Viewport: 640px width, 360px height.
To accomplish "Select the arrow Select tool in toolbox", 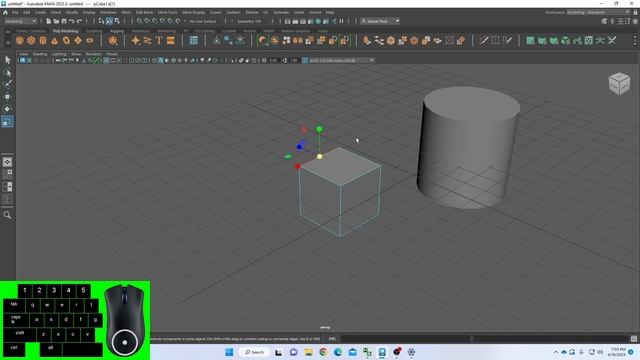I will pyautogui.click(x=7, y=60).
